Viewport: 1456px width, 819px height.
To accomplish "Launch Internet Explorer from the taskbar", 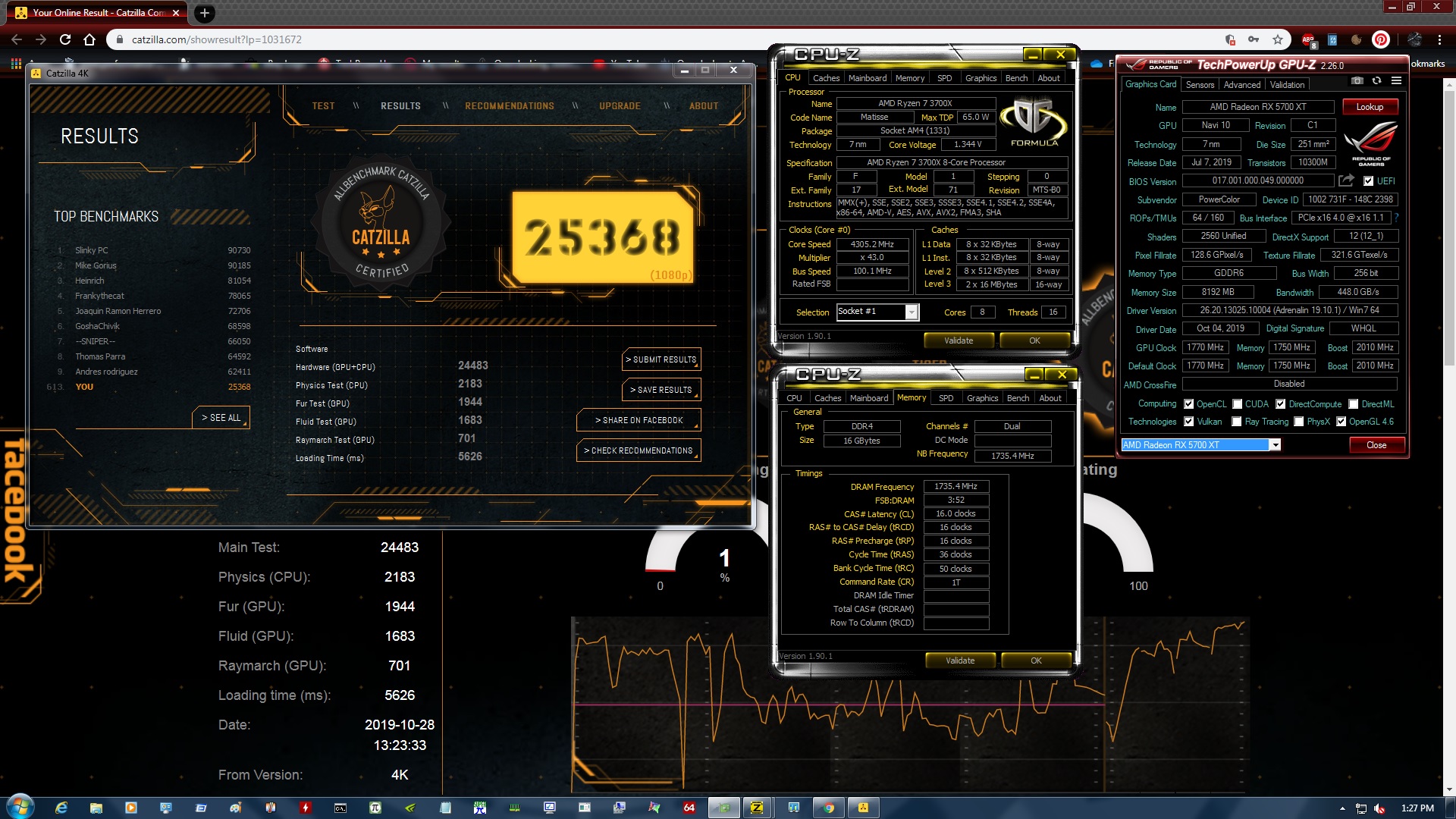I will (61, 808).
